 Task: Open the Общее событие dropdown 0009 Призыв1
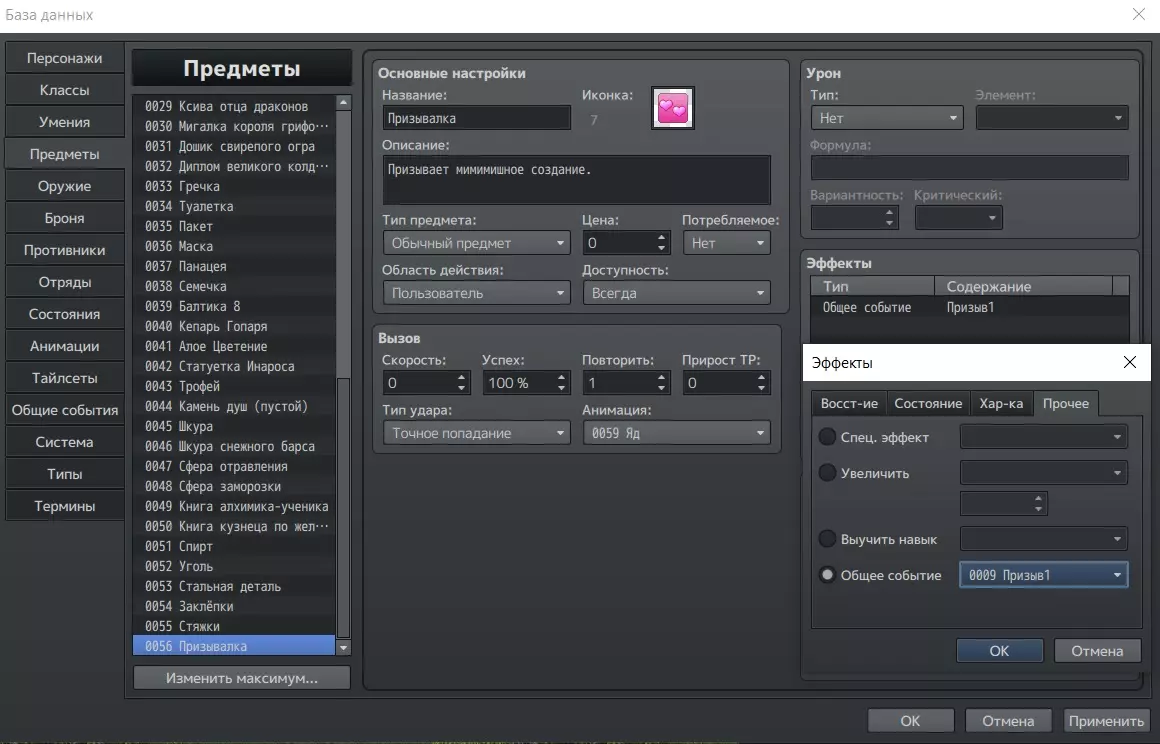coord(1043,575)
